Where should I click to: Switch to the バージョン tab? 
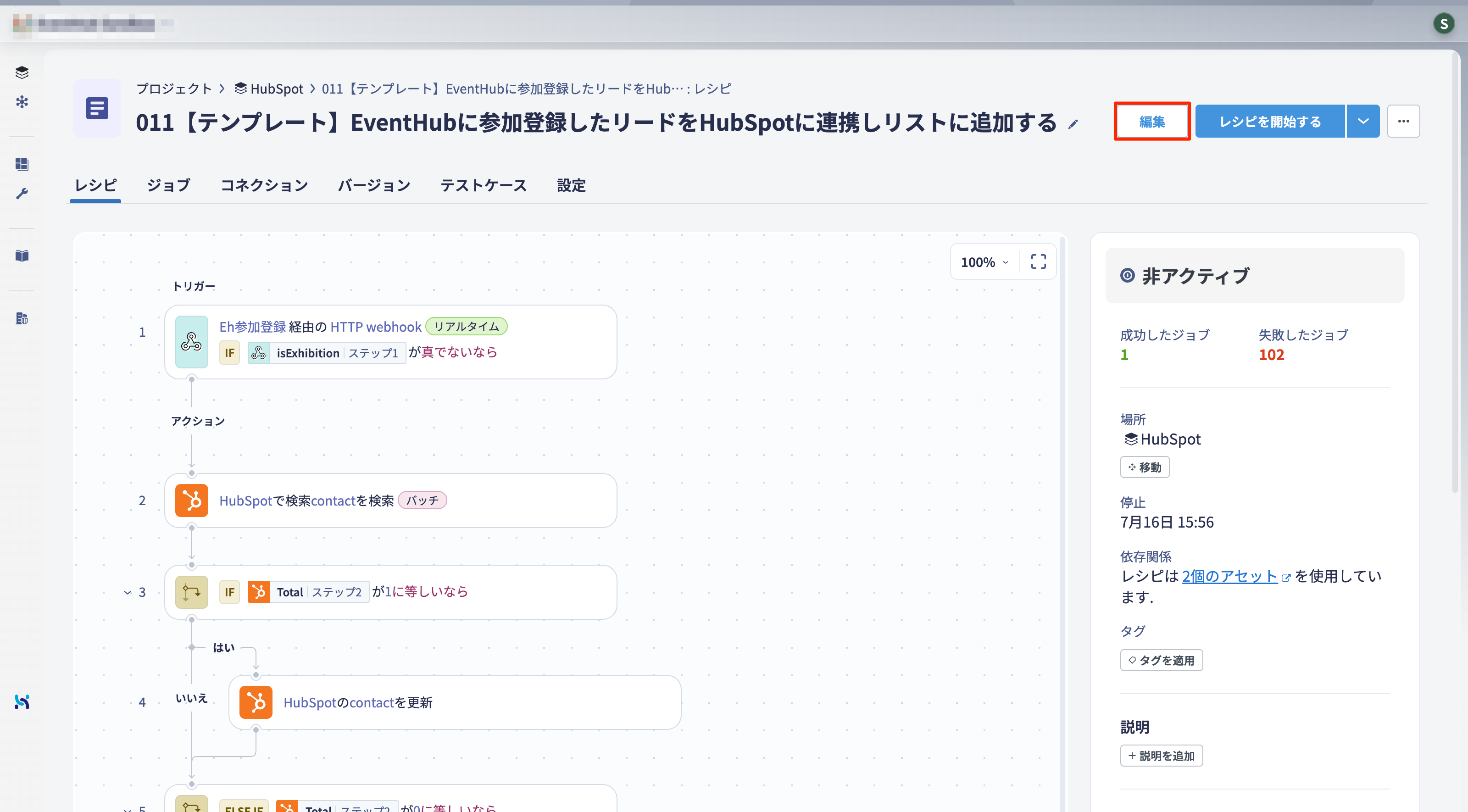[x=374, y=185]
